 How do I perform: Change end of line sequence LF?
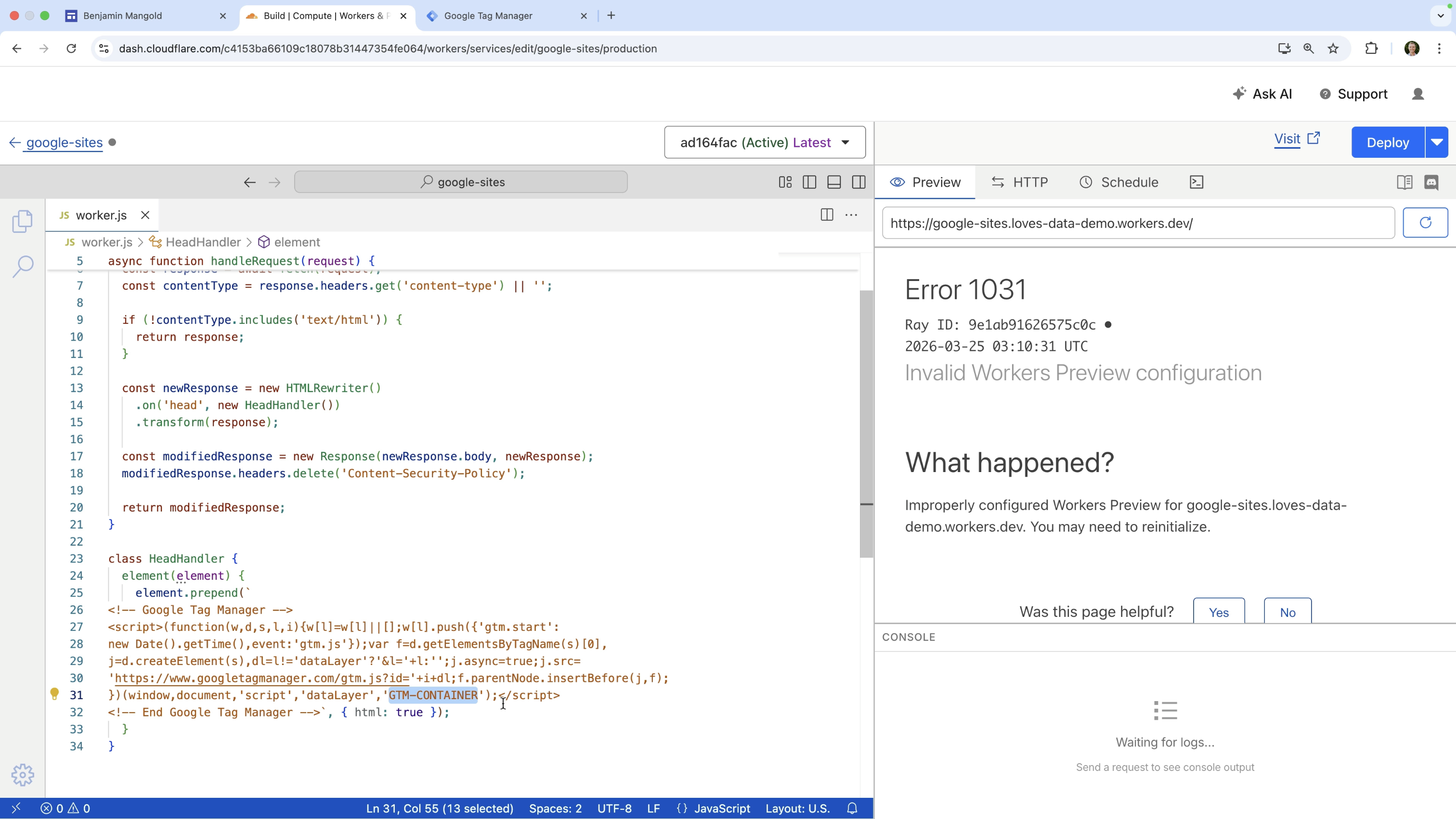pyautogui.click(x=653, y=808)
